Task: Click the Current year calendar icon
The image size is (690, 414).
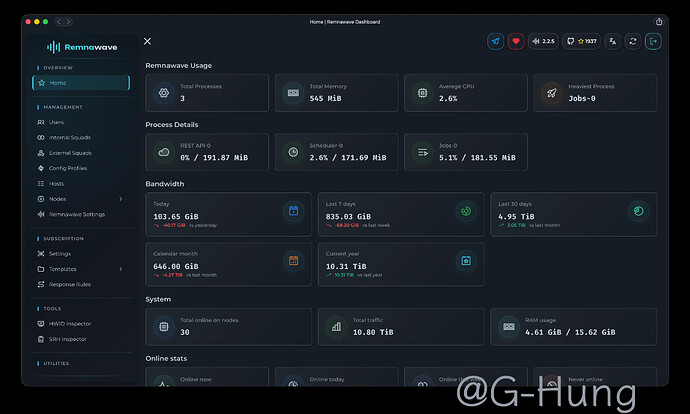Action: point(466,260)
